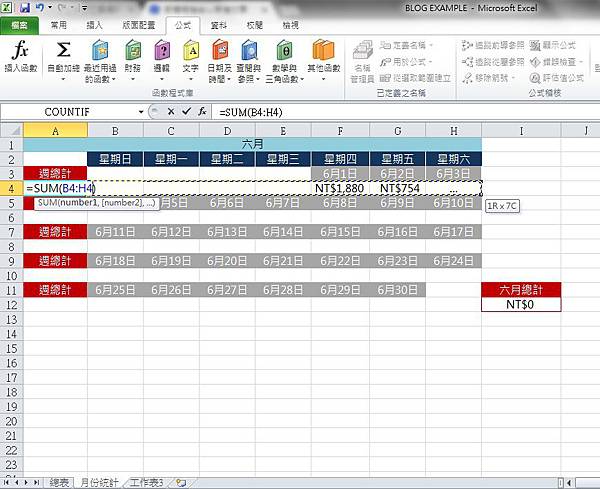Expand the Text (文字) dropdown arrow
The width and height of the screenshot is (600, 489).
191,79
